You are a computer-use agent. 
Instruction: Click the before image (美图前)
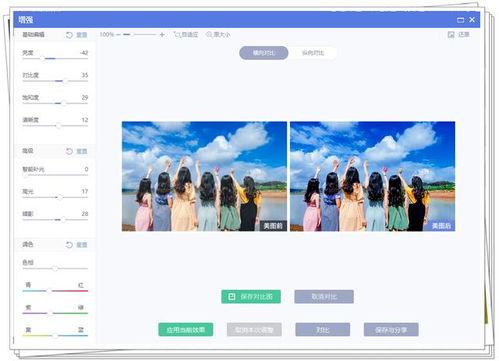204,176
